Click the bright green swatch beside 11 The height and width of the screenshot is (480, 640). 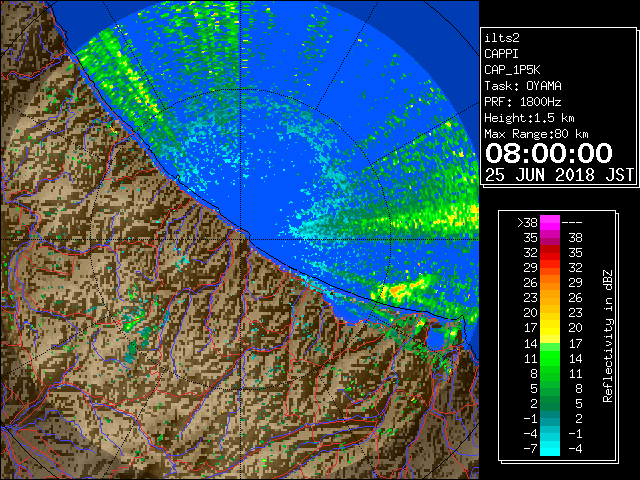click(550, 358)
